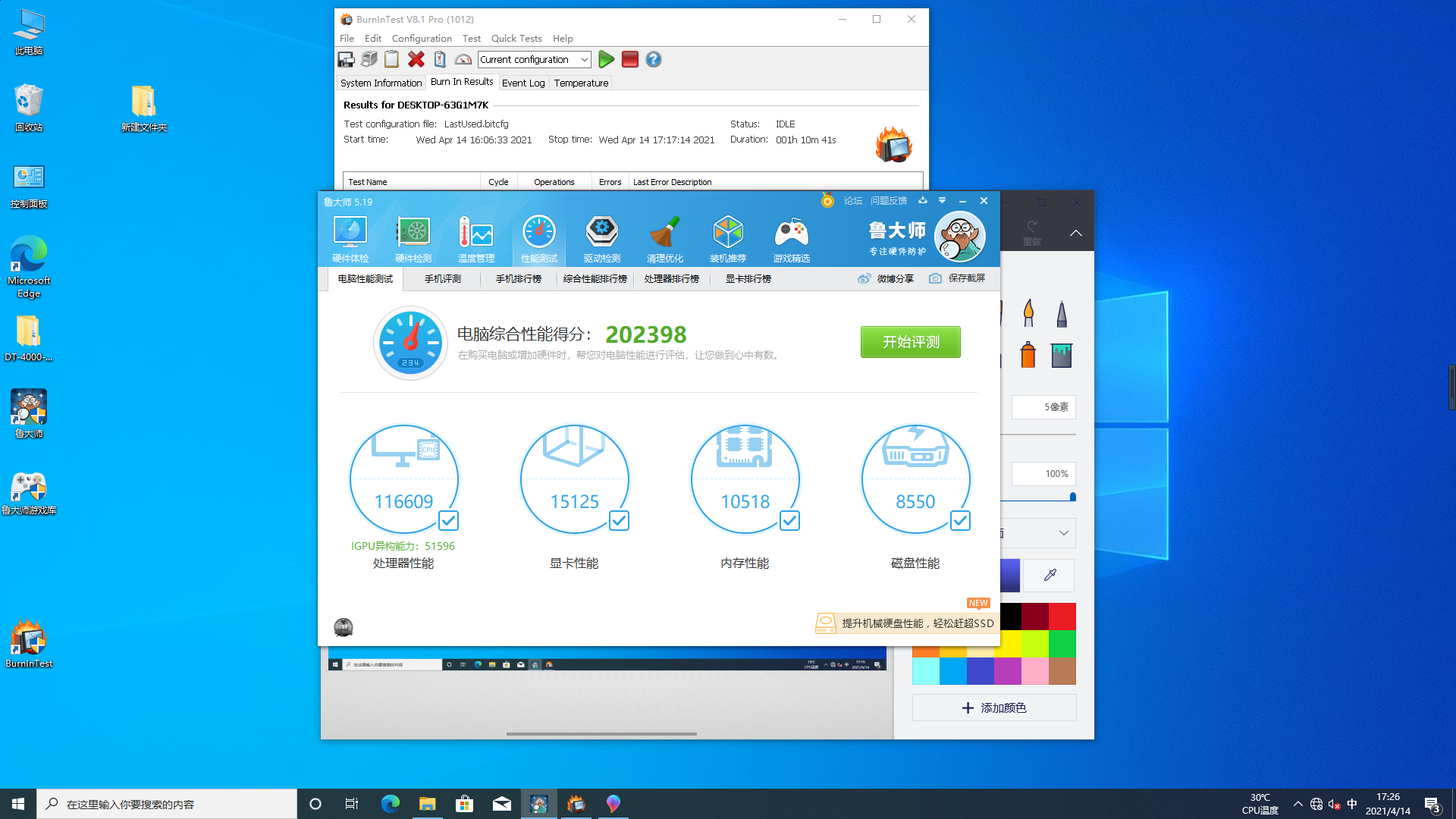
Task: Open the 温度管理 (Temperature Management) panel
Action: [x=475, y=238]
